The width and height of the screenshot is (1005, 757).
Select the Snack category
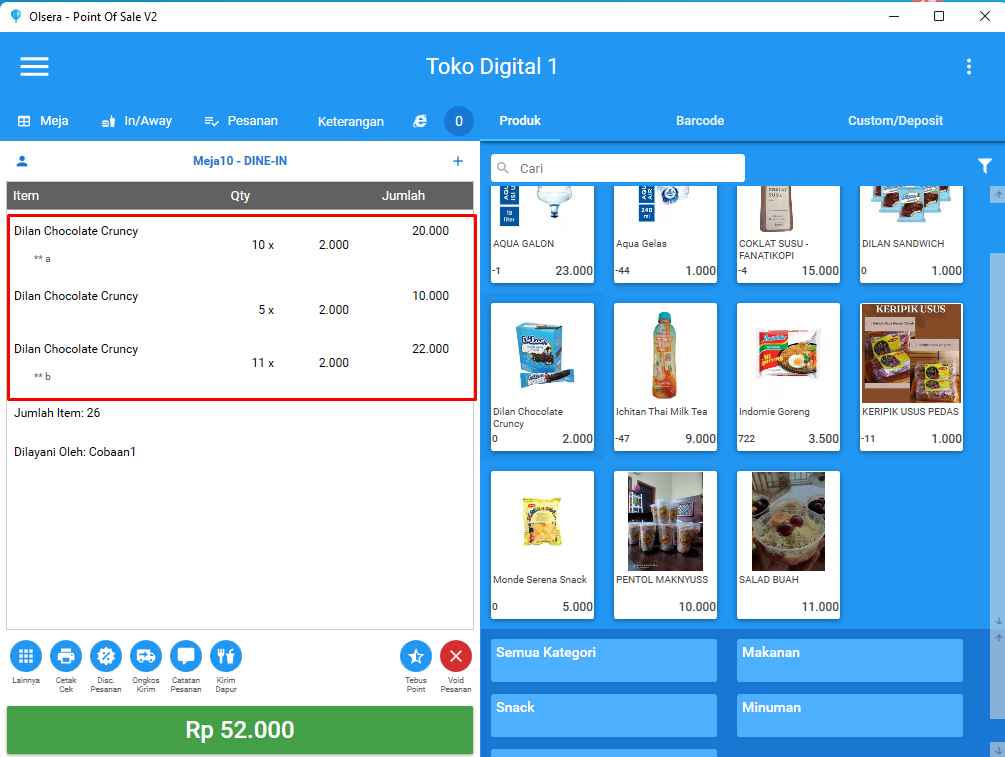604,715
